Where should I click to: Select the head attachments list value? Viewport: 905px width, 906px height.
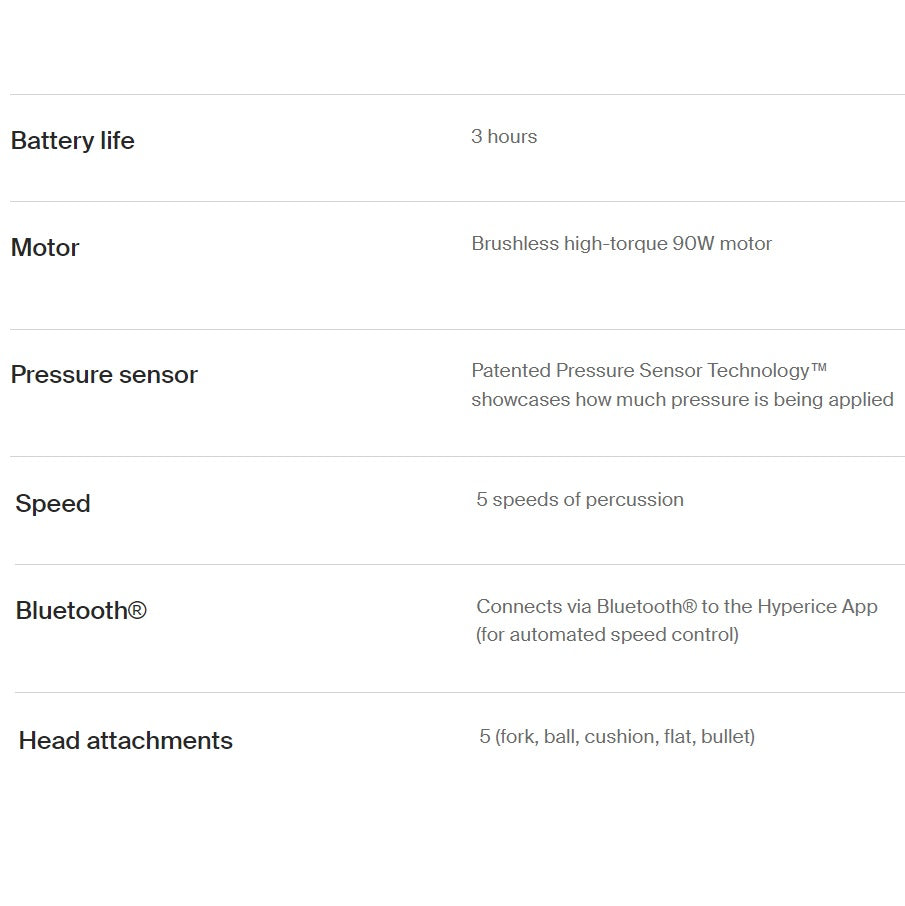[617, 737]
